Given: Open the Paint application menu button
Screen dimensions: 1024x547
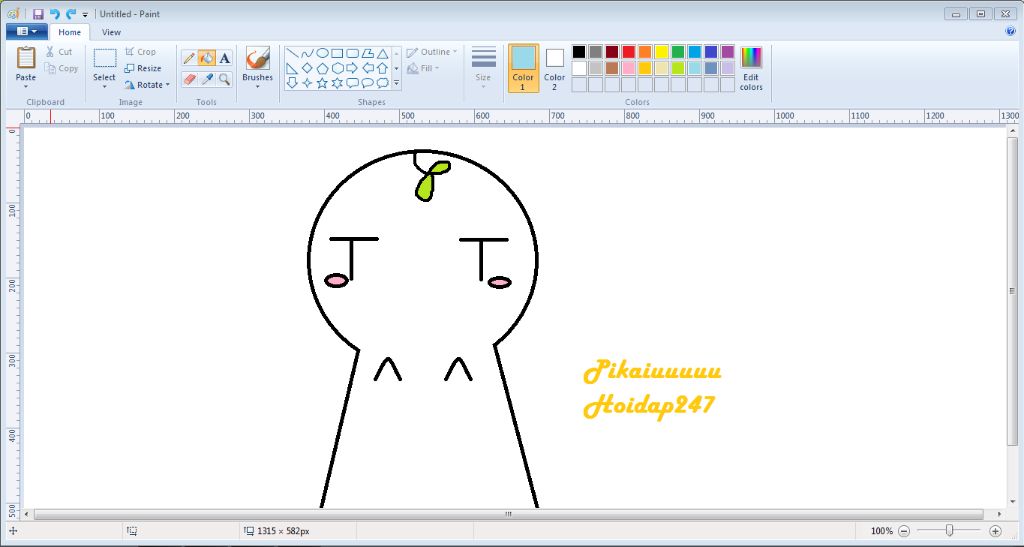Looking at the screenshot, I should click(26, 31).
